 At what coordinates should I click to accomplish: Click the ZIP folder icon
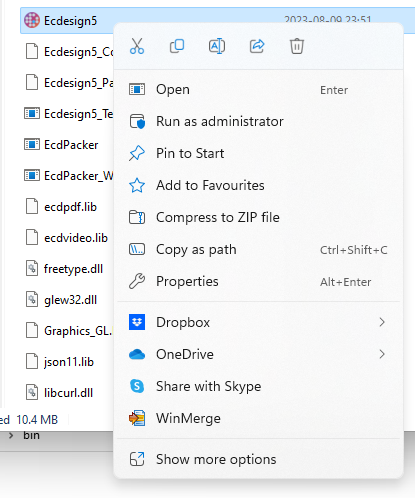137,217
